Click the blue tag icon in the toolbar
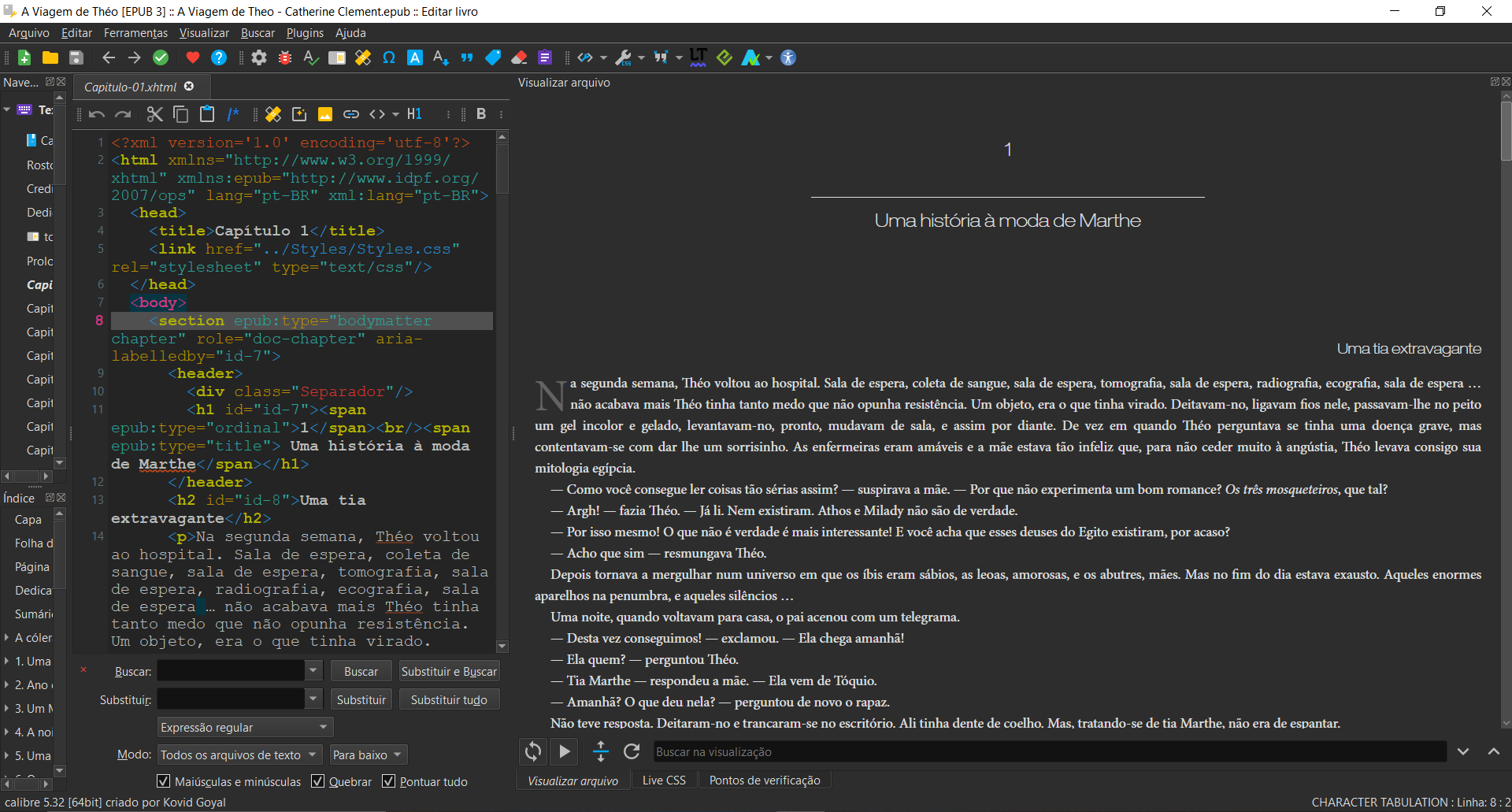The image size is (1512, 812). coord(493,57)
